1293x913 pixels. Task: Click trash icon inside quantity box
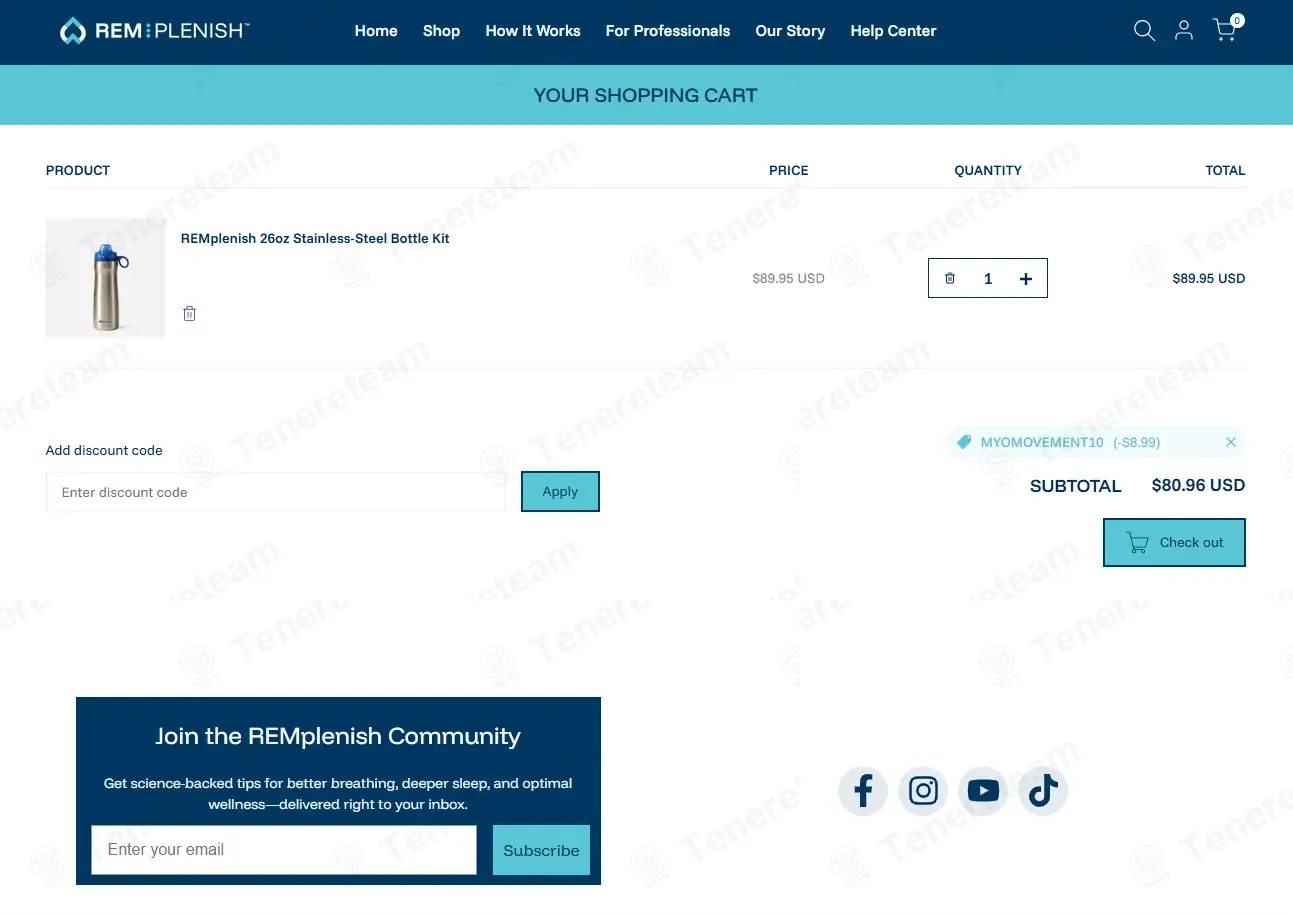click(950, 279)
